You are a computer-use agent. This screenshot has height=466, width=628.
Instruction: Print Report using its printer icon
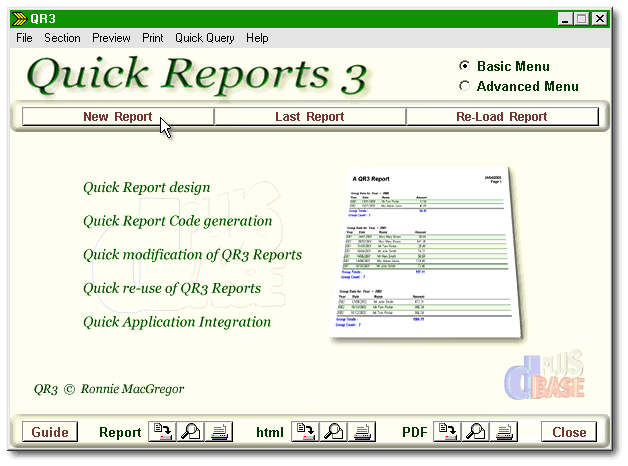pyautogui.click(x=219, y=432)
